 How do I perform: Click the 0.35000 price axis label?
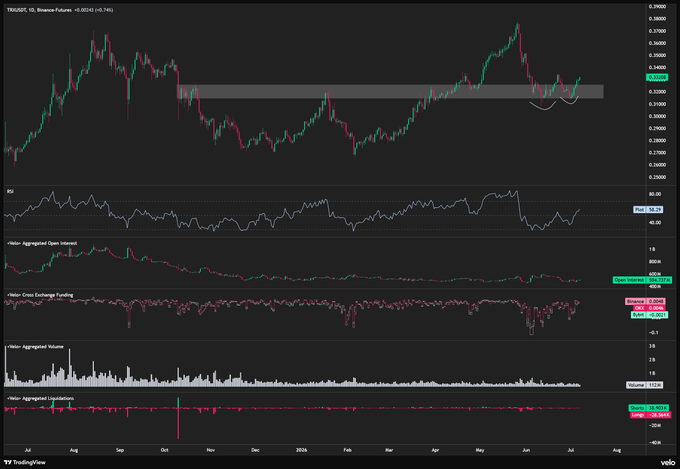[657, 56]
